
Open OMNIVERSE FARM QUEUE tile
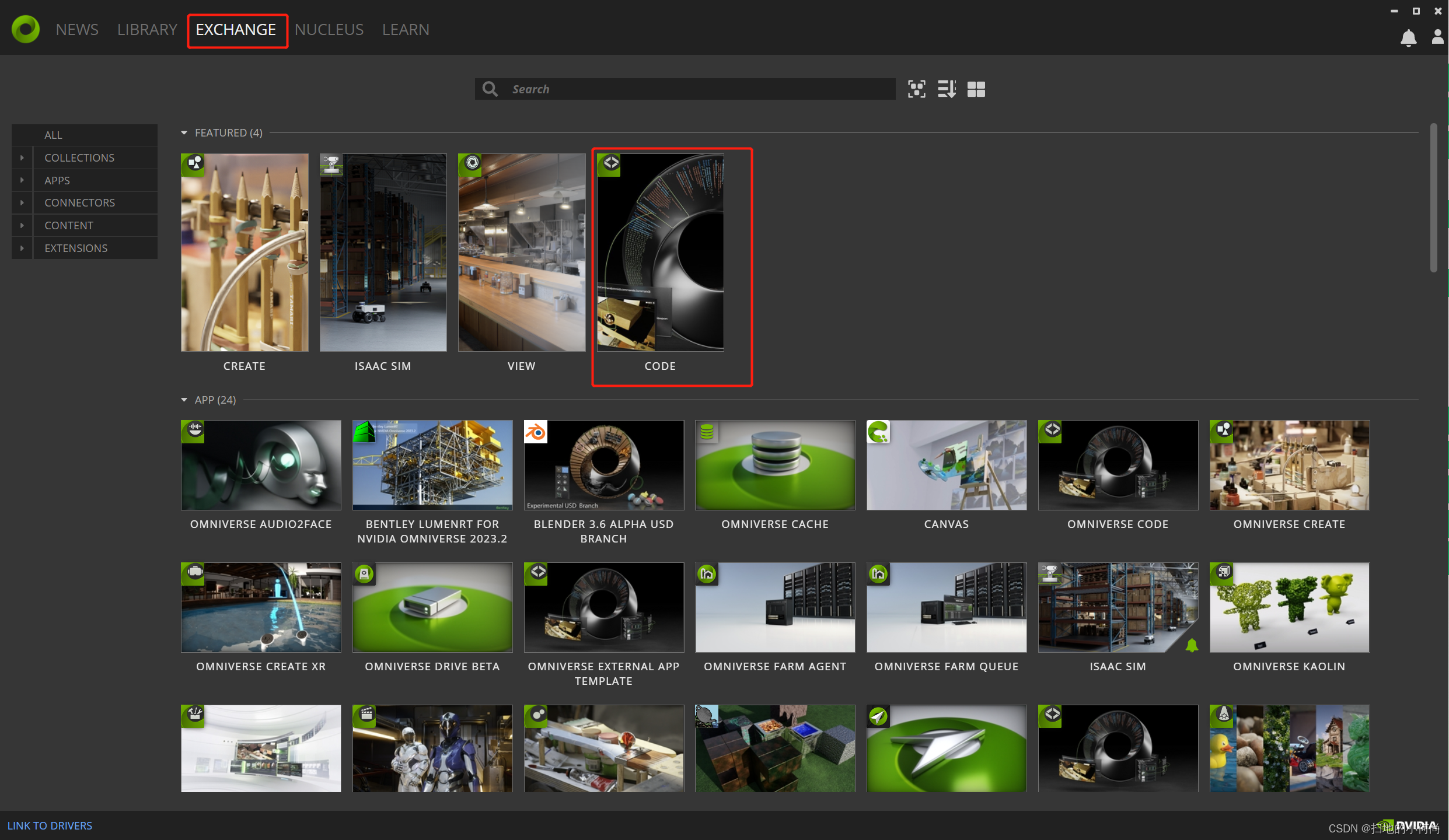[947, 607]
